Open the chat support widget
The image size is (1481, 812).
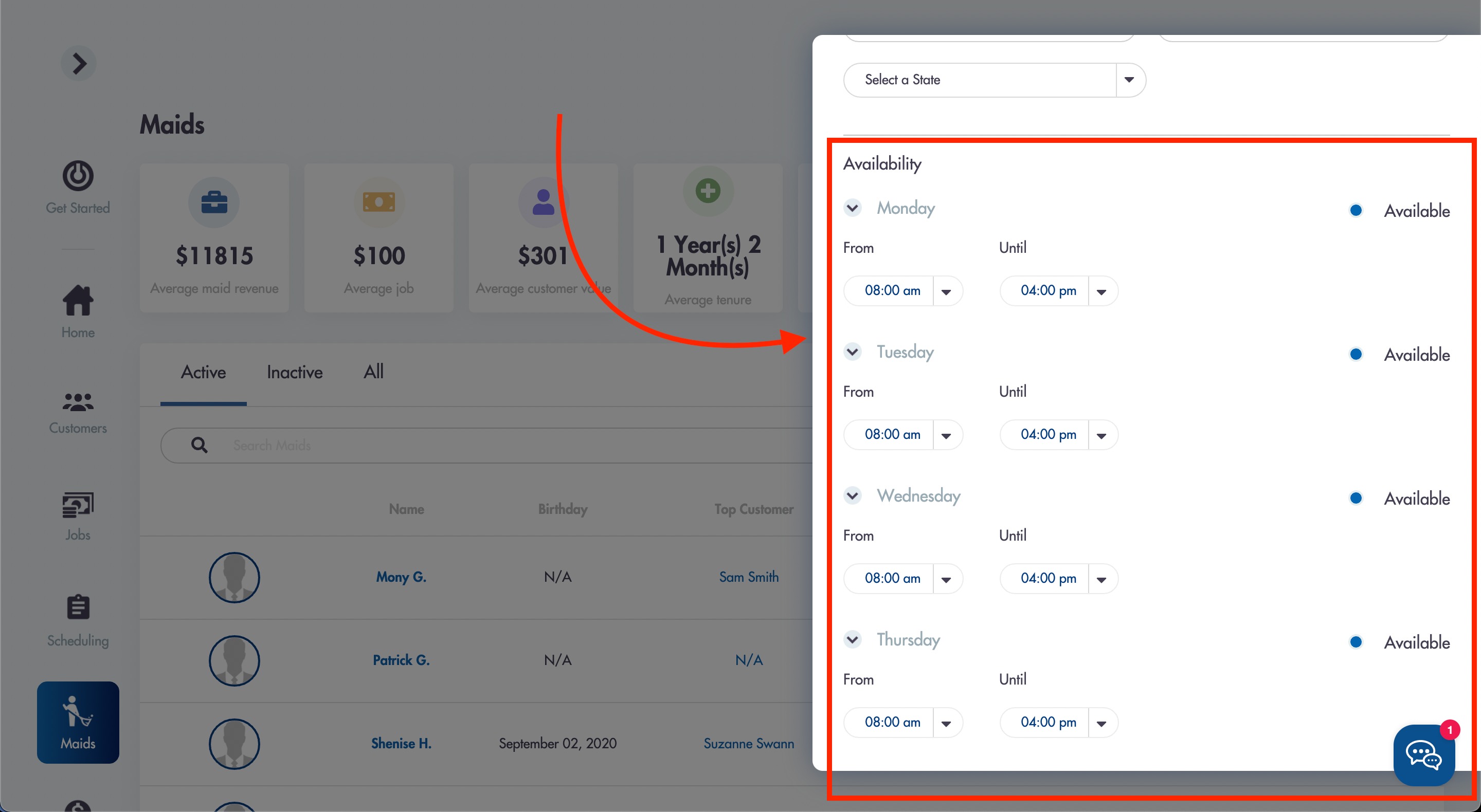pyautogui.click(x=1424, y=754)
